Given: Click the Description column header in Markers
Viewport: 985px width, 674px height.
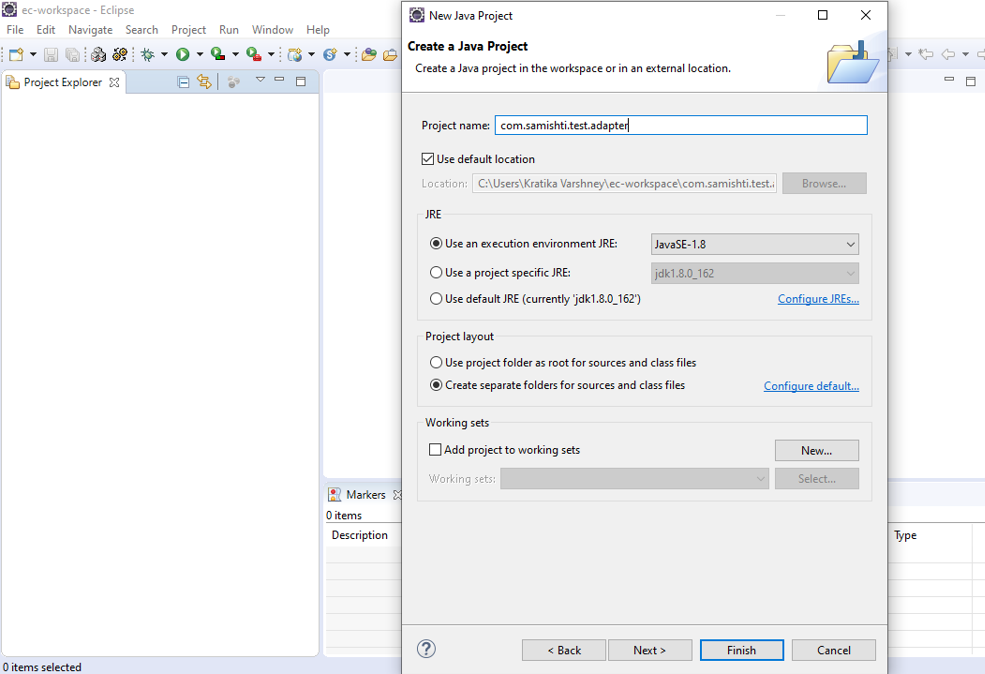Looking at the screenshot, I should click(360, 535).
